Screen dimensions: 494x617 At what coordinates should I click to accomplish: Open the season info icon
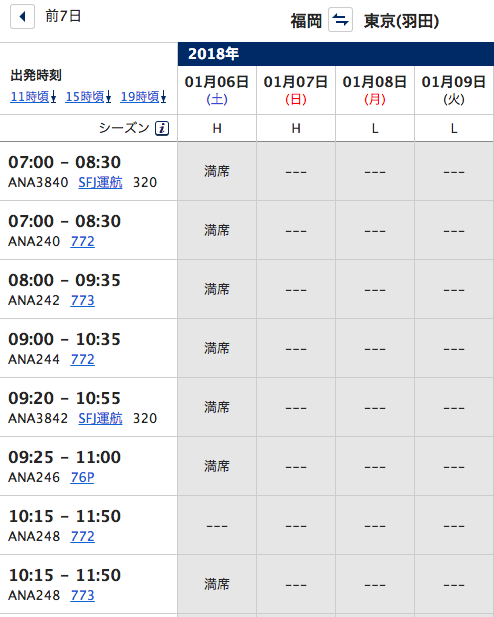click(x=162, y=128)
